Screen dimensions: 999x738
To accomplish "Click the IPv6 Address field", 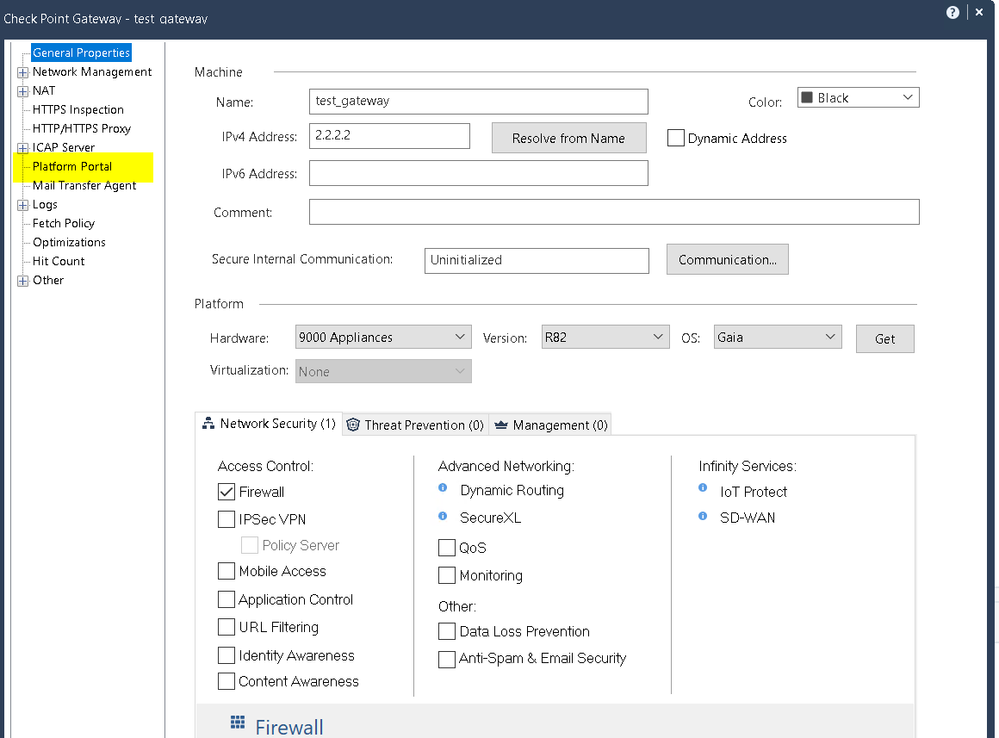I will tap(478, 173).
